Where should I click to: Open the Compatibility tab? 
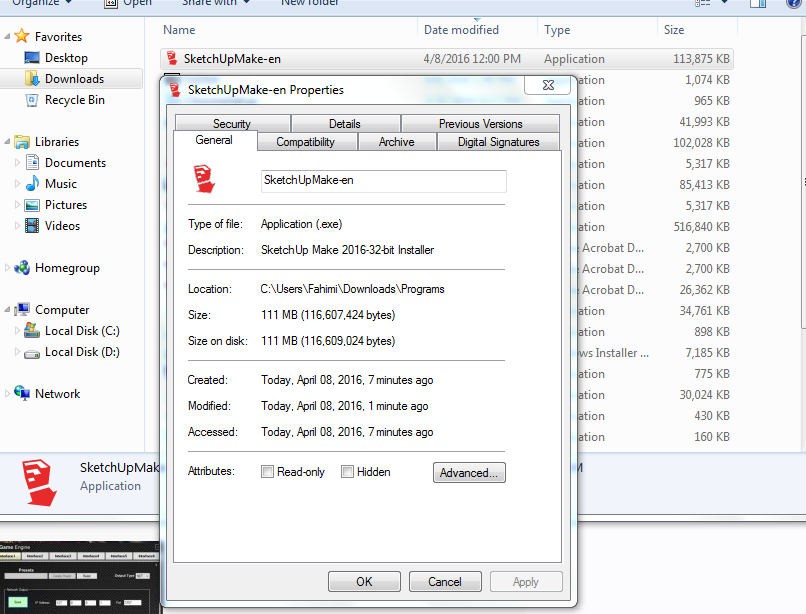coord(306,141)
